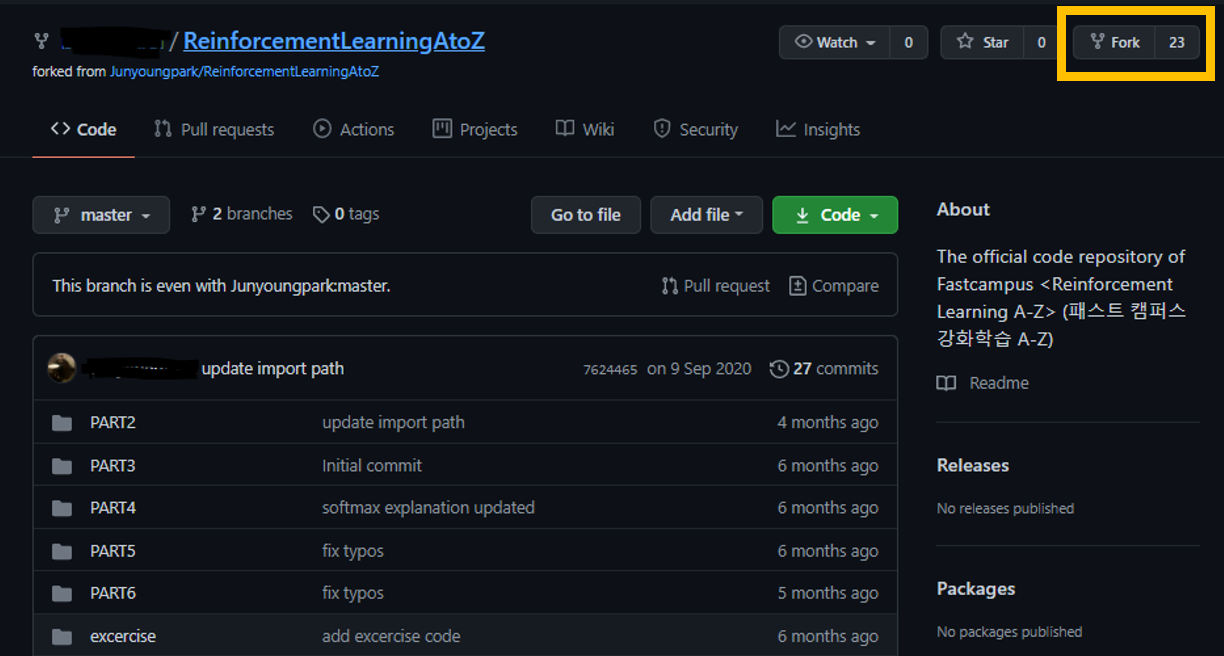Open commit hash 7624465
This screenshot has height=656, width=1224.
[x=610, y=369]
